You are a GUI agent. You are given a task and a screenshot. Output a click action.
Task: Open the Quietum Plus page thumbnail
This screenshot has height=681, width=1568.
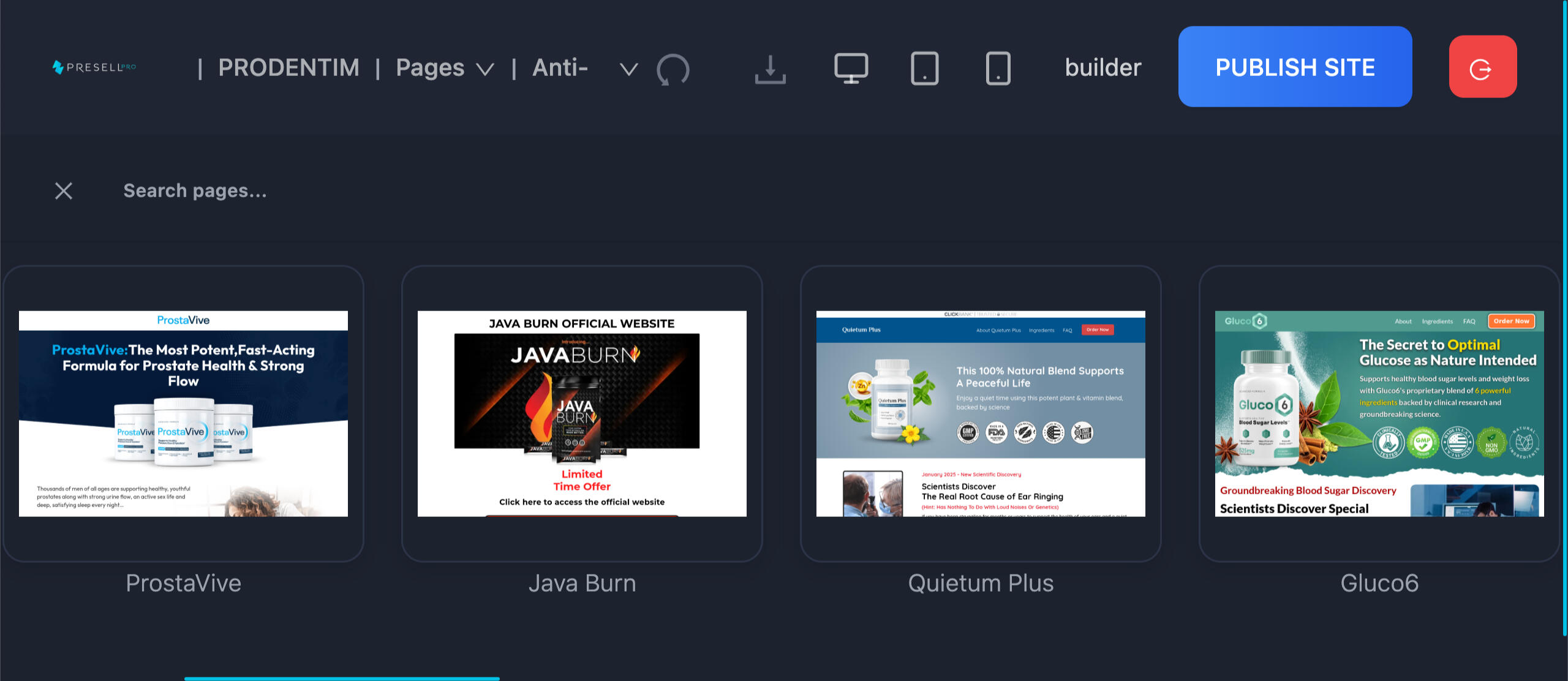pos(980,413)
